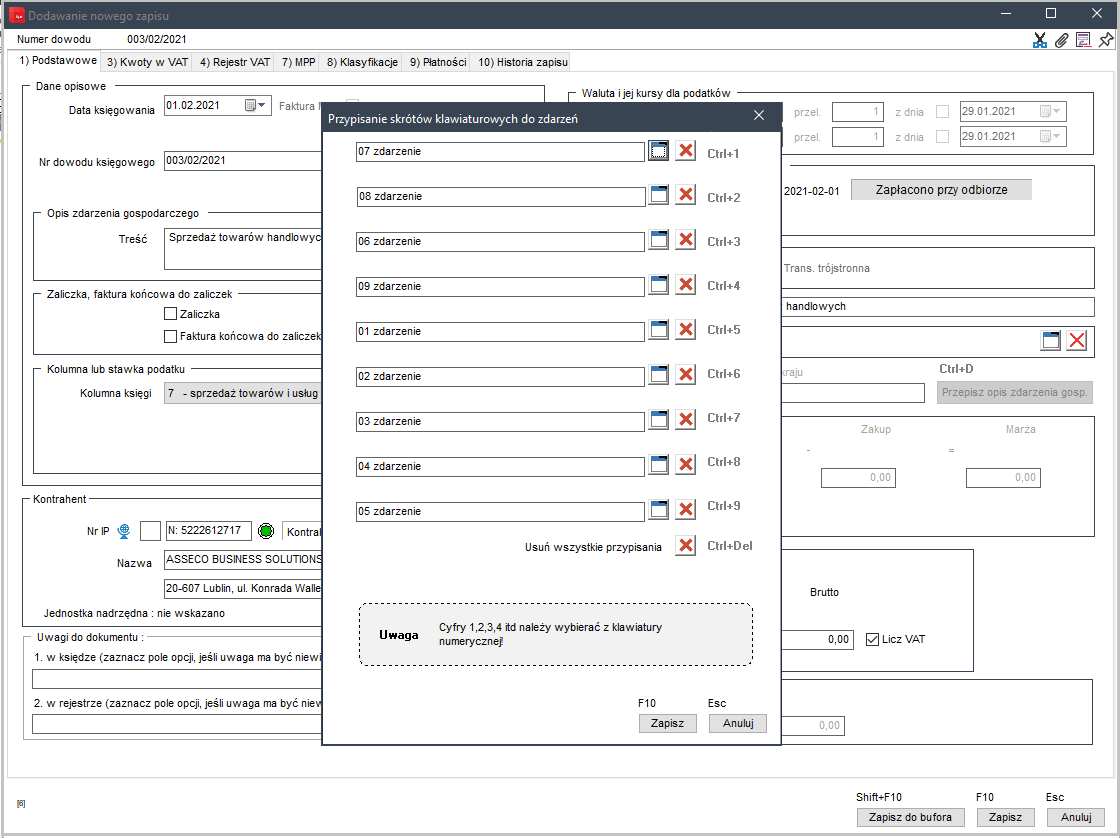Toggle the Licz VAT checkbox
Image resolution: width=1120 pixels, height=838 pixels.
(872, 639)
